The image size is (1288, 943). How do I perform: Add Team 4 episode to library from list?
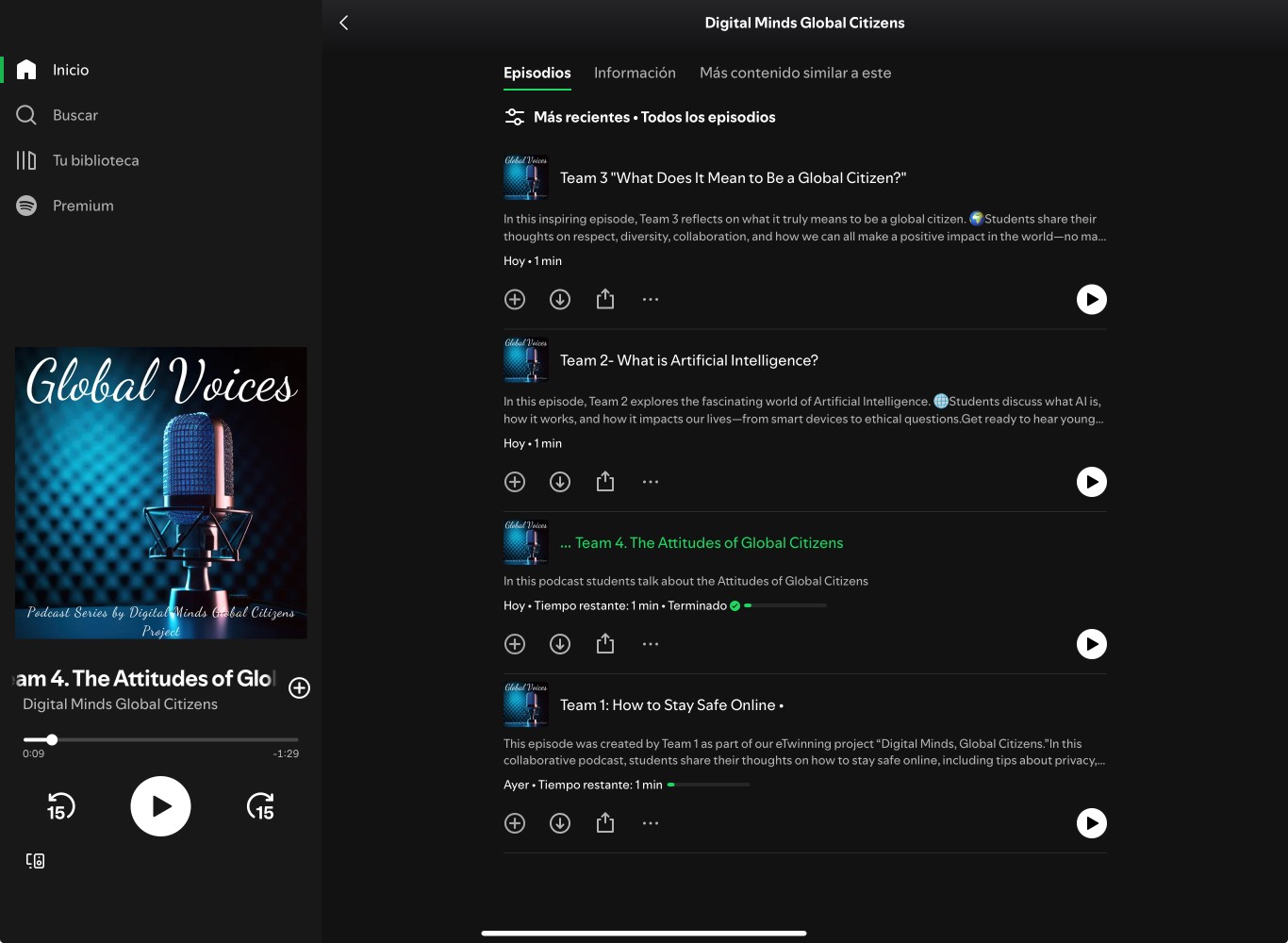[515, 644]
